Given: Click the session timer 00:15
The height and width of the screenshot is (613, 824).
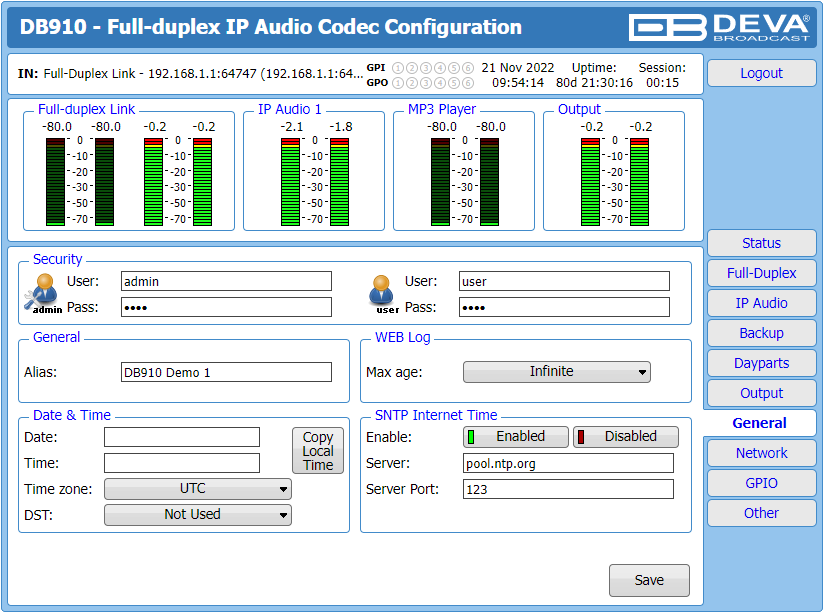Looking at the screenshot, I should click(662, 83).
